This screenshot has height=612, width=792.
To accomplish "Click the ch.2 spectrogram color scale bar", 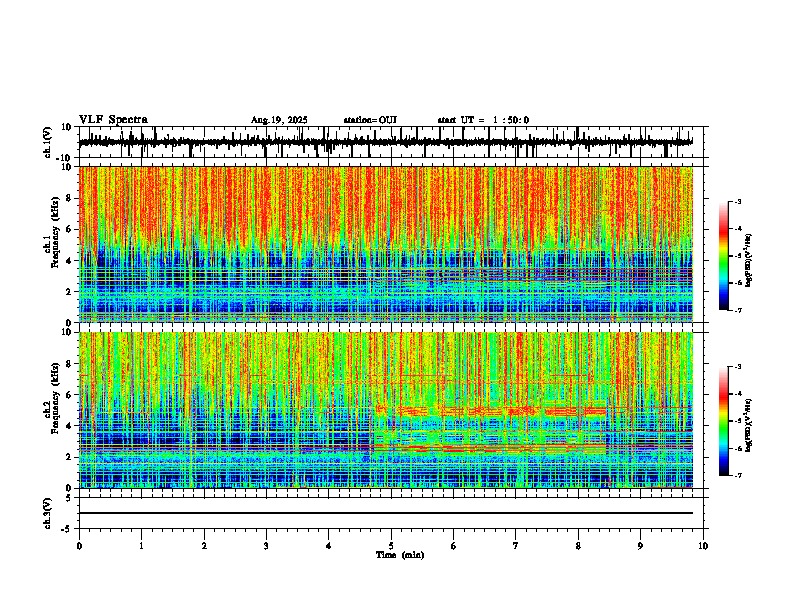I will tap(724, 421).
